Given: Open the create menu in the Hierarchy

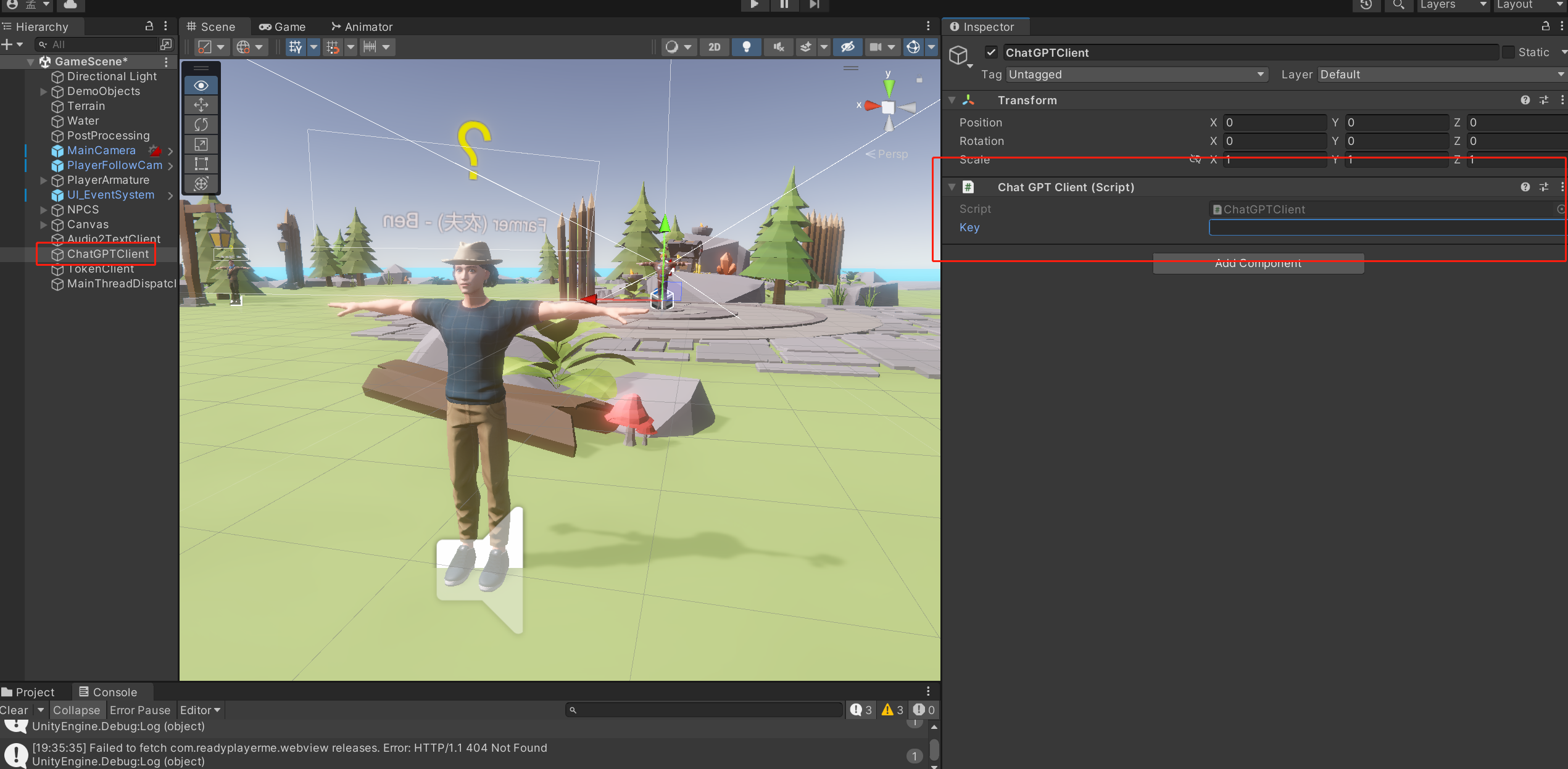Looking at the screenshot, I should tap(9, 44).
